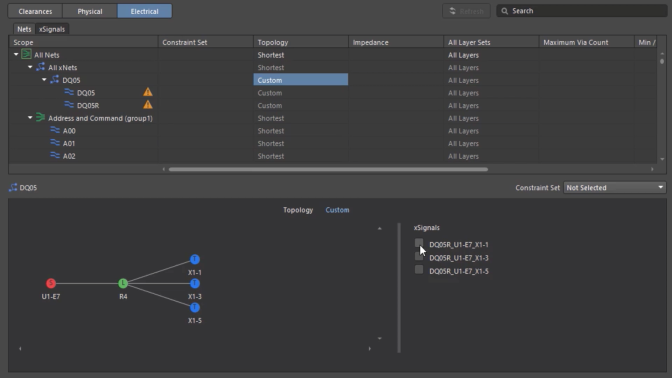Enable xSignal DQ05R_U1-E7_X1-1 checkbox
The height and width of the screenshot is (378, 672).
[x=419, y=243]
